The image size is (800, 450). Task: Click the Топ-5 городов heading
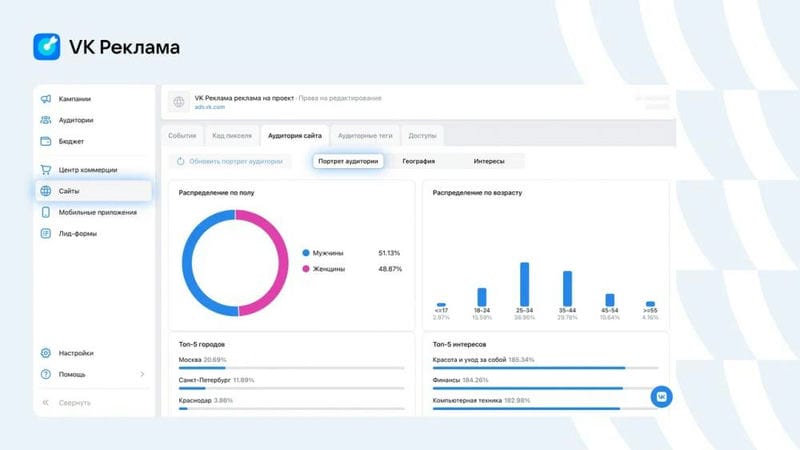click(x=202, y=344)
